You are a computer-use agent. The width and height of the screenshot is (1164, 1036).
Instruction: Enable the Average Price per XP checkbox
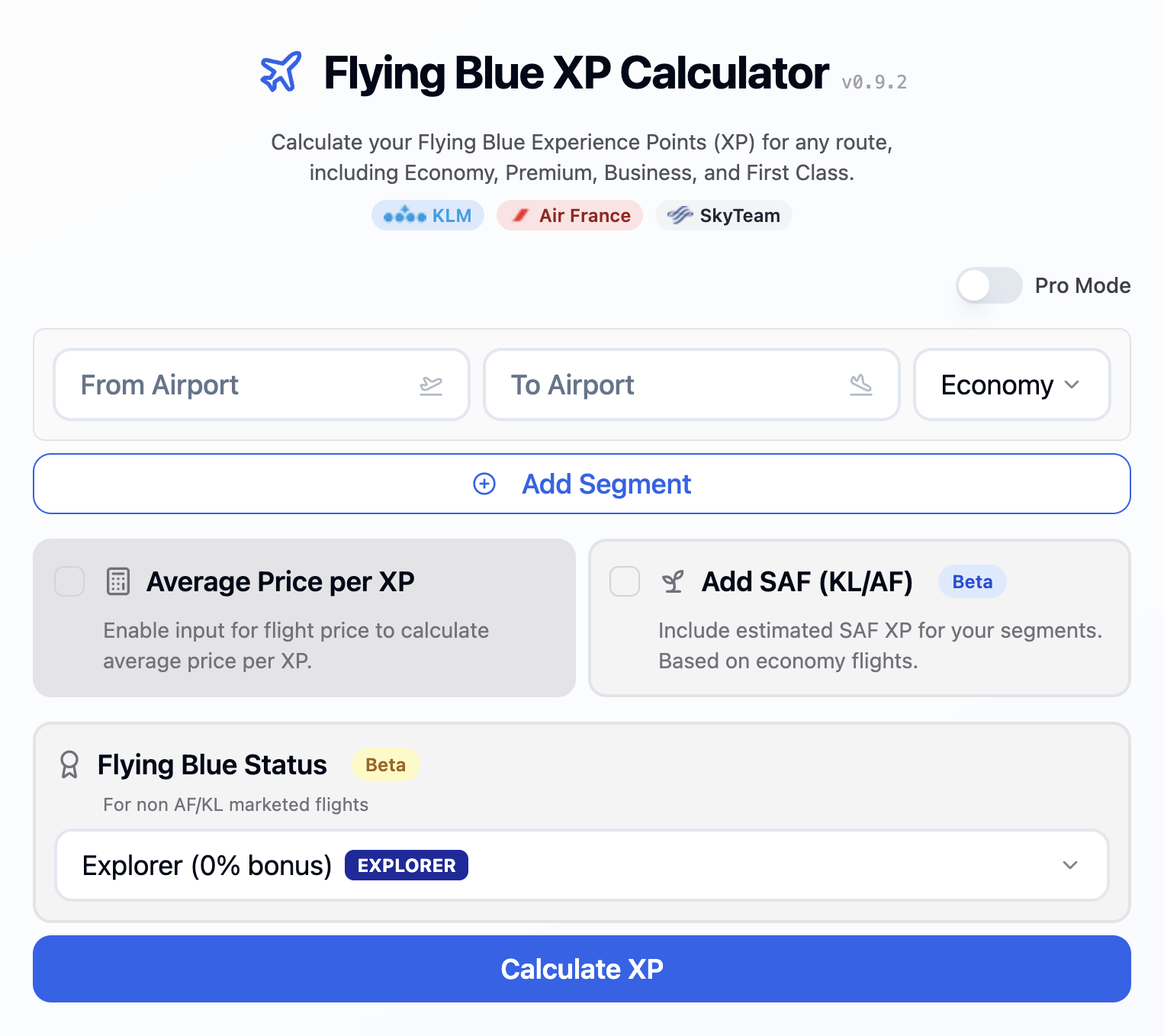tap(69, 581)
